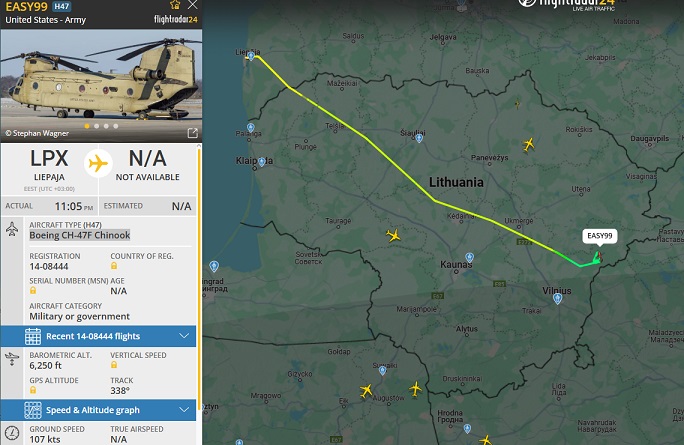Select the aircraft icon near Taurage
684x445 pixels.
point(393,236)
